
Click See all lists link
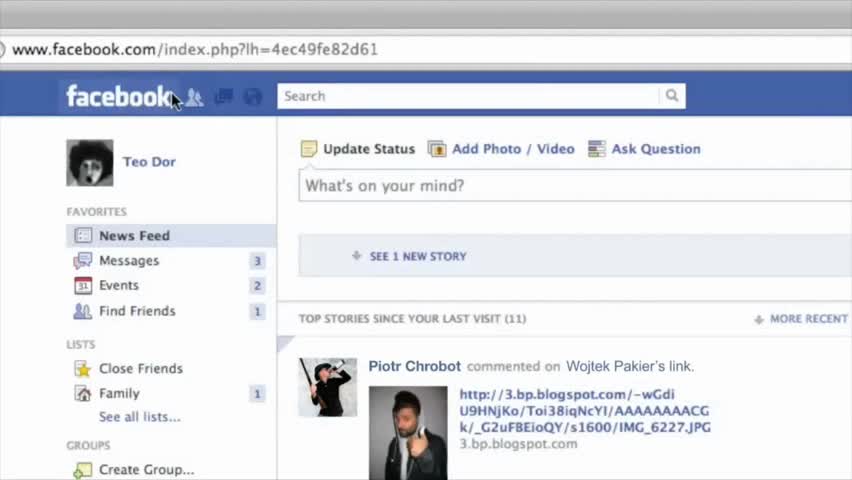(139, 417)
